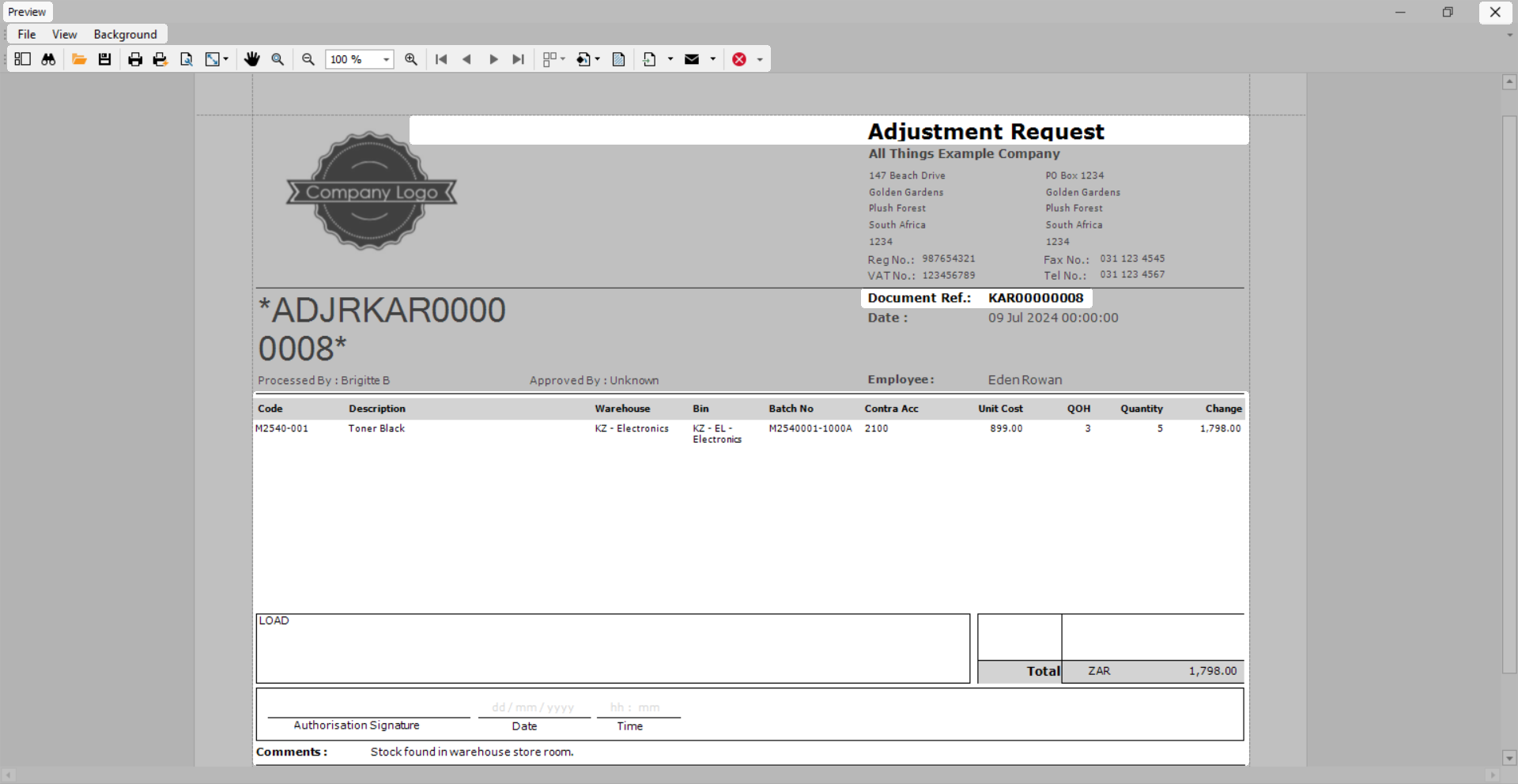Expand the Page Color dropdown arrow
This screenshot has width=1518, height=784.
coord(598,59)
